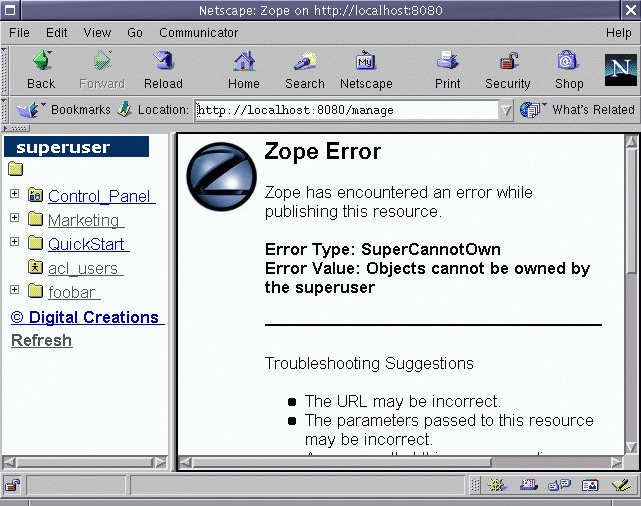Screen dimensions: 641x506
Task: Click the Netscape N logo
Action: 621,70
